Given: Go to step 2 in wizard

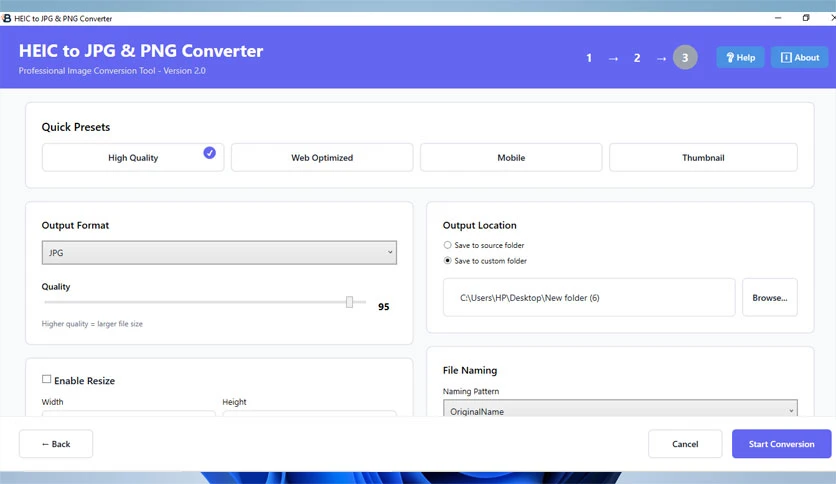Looking at the screenshot, I should (637, 58).
